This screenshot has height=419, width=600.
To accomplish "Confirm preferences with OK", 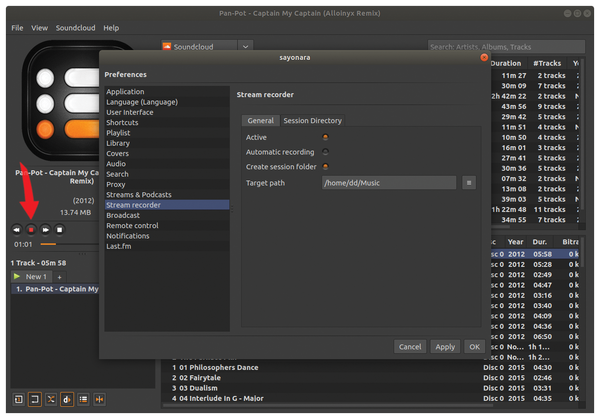I will tap(474, 347).
